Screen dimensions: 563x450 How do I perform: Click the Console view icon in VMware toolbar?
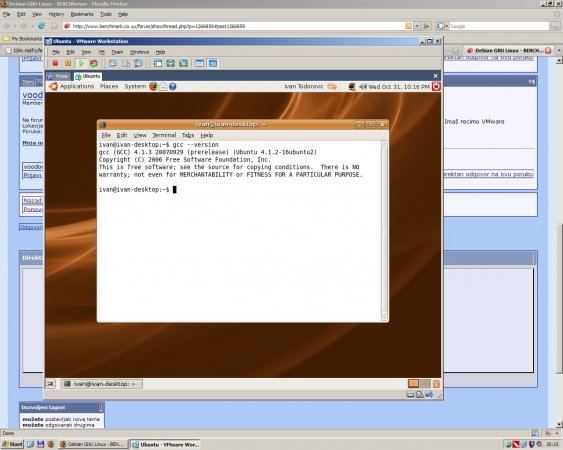(x=213, y=64)
